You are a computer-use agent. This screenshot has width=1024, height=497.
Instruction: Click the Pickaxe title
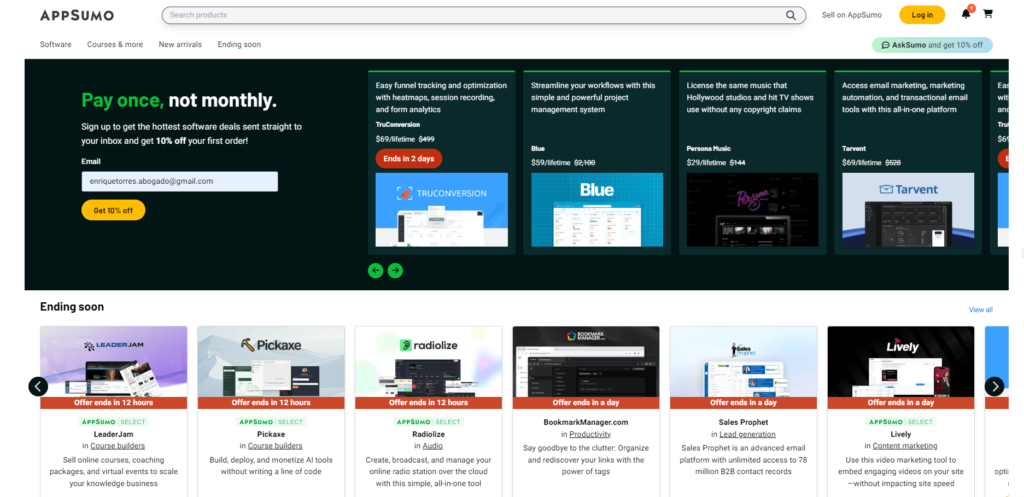271,434
